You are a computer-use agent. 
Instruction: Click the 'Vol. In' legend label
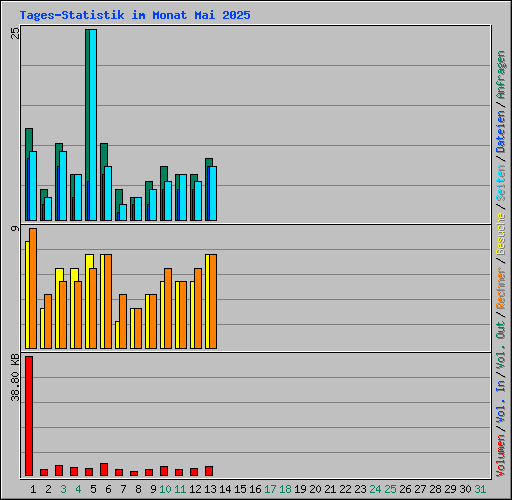coord(501,402)
